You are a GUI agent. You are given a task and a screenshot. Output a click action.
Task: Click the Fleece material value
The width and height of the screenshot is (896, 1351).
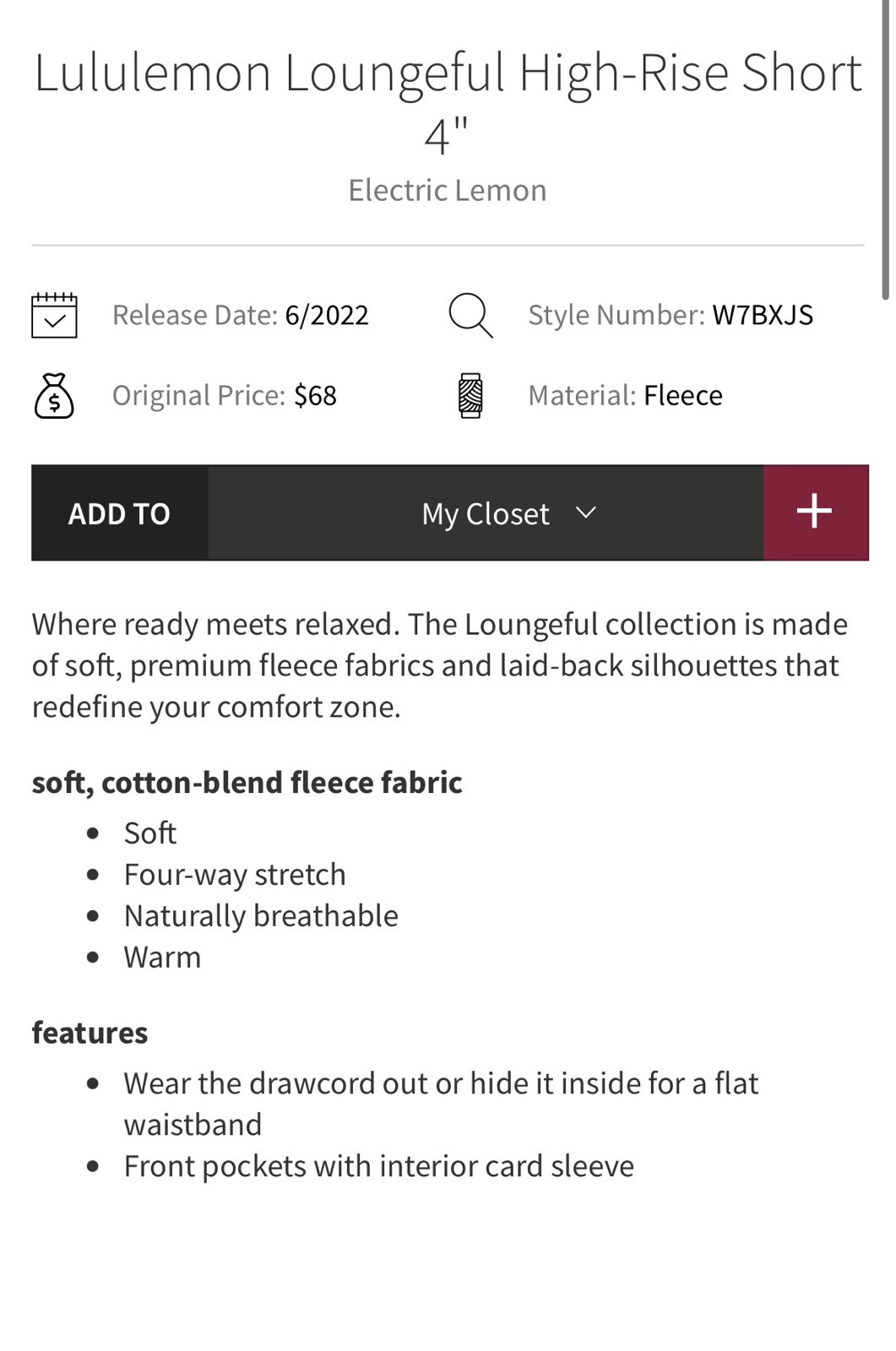pos(682,395)
